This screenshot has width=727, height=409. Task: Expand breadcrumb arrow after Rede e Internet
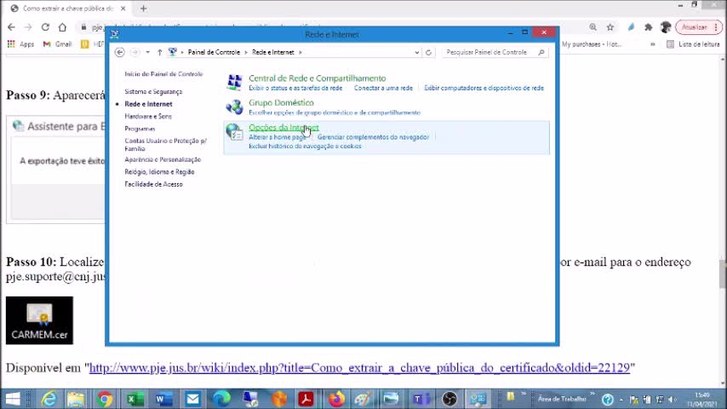(x=300, y=52)
